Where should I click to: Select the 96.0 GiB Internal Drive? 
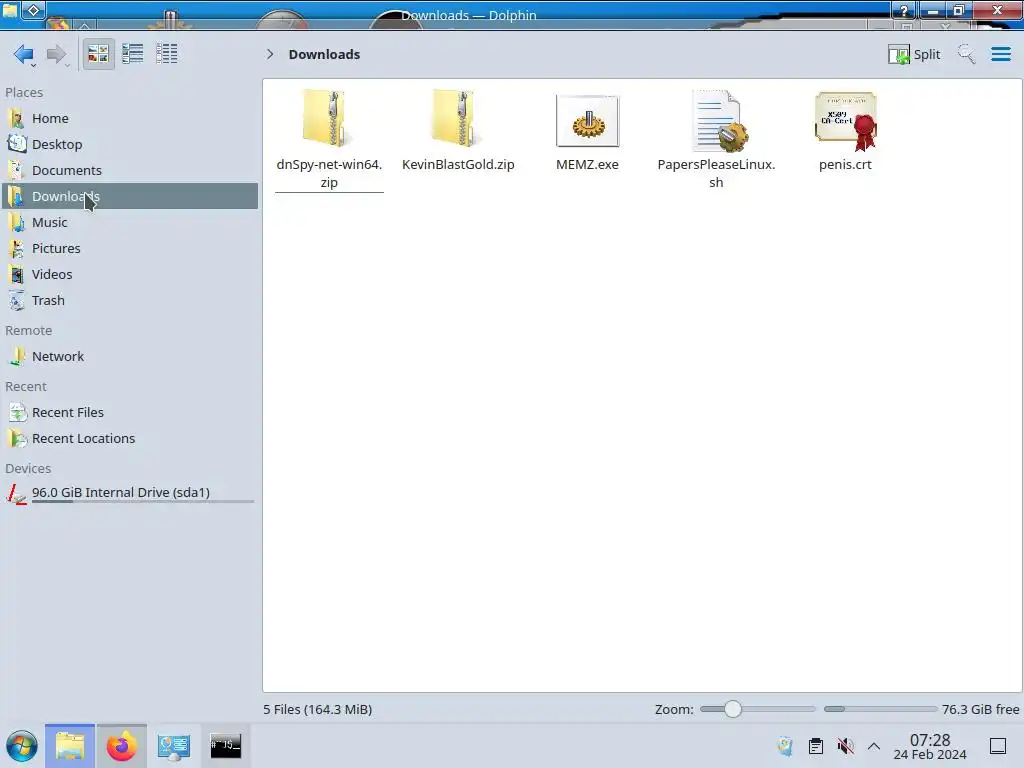click(130, 493)
